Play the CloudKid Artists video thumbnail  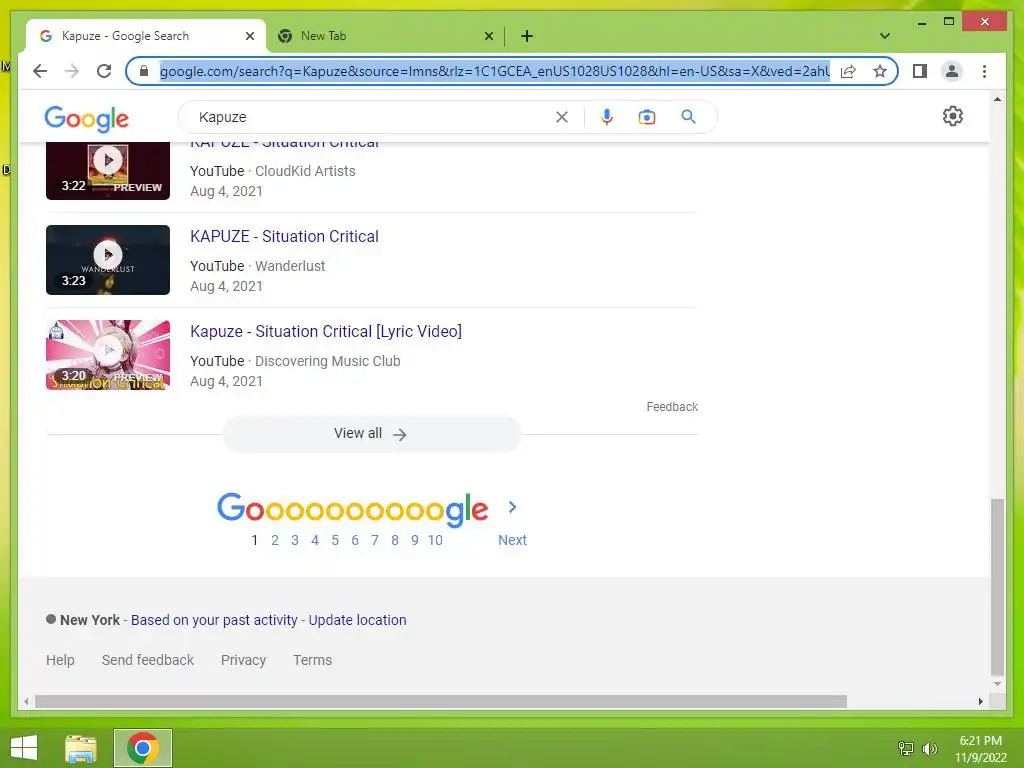tap(108, 170)
